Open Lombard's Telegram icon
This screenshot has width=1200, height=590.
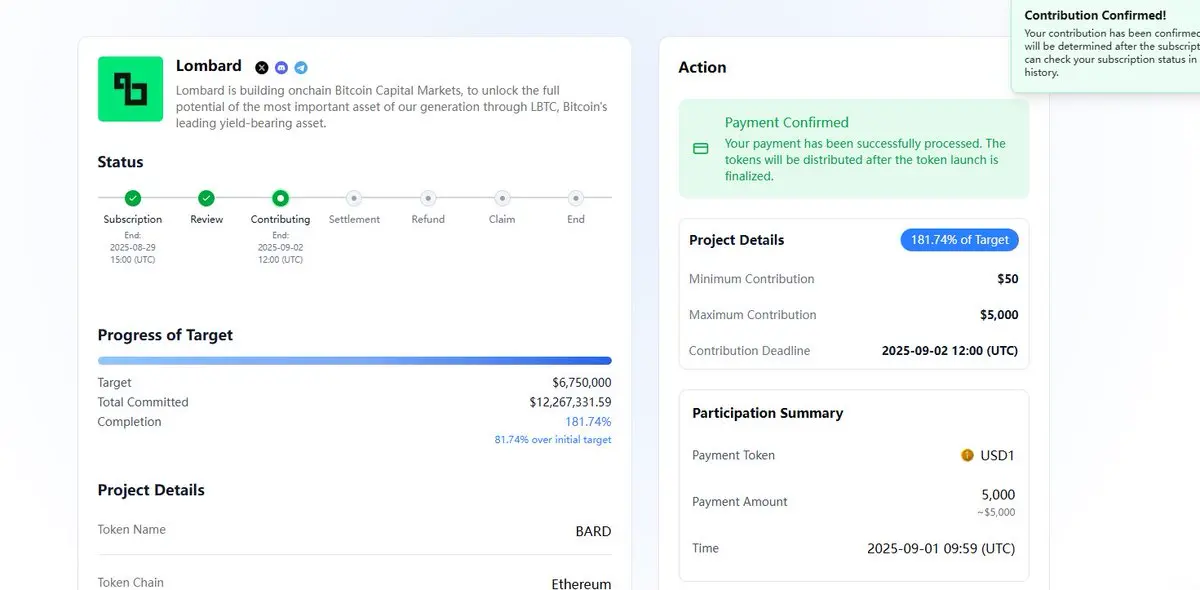[301, 68]
